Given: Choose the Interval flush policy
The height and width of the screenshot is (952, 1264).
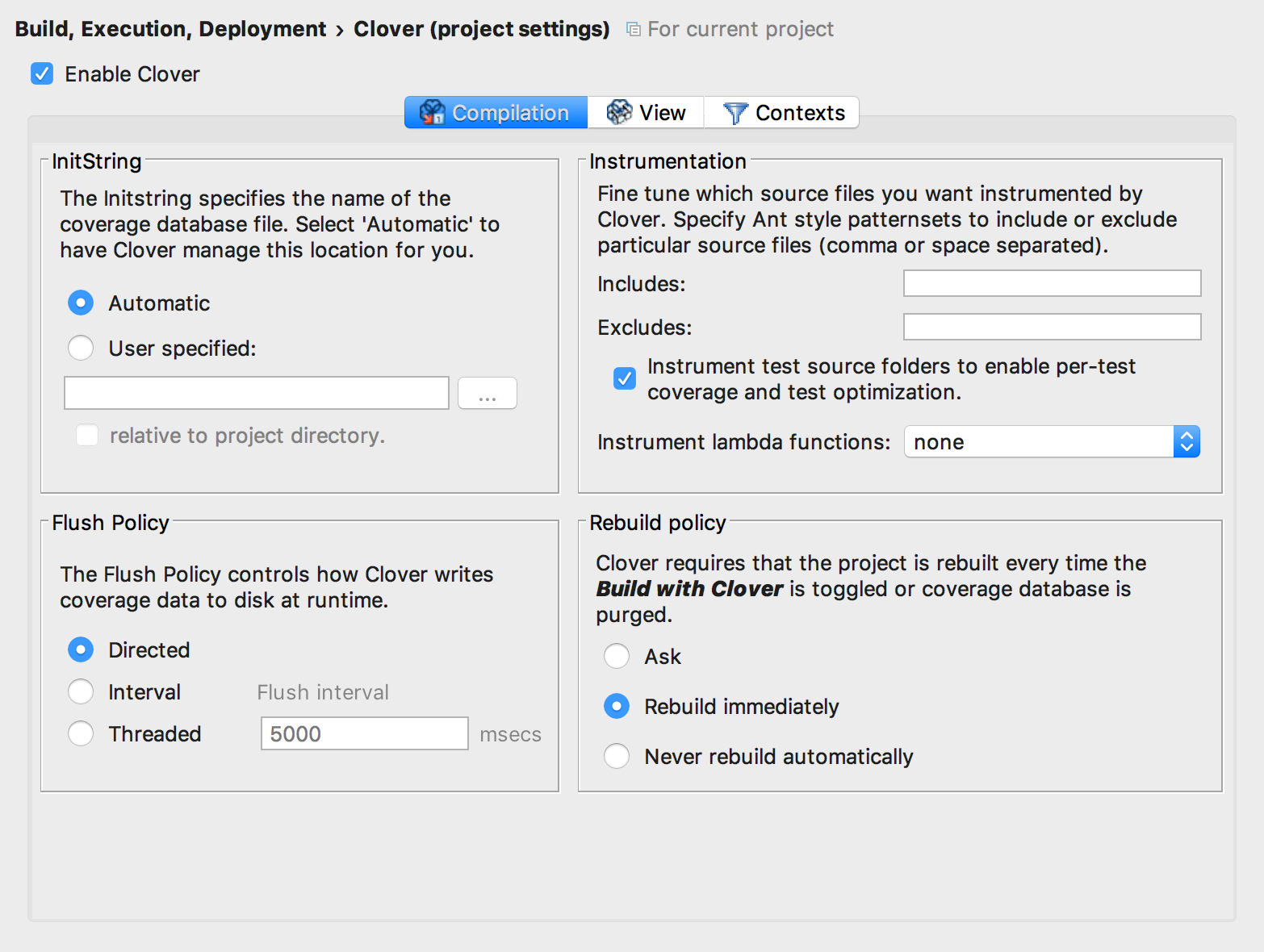Looking at the screenshot, I should click(x=81, y=692).
